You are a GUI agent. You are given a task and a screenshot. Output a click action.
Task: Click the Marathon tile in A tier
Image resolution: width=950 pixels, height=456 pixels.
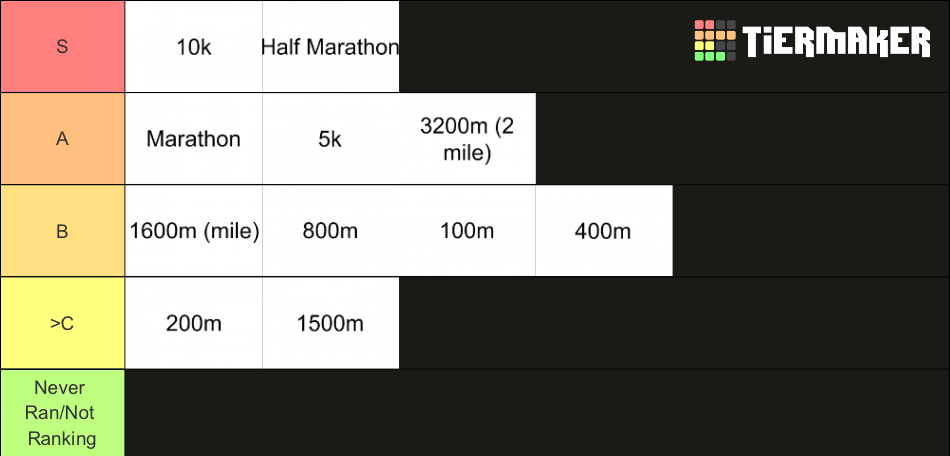194,139
